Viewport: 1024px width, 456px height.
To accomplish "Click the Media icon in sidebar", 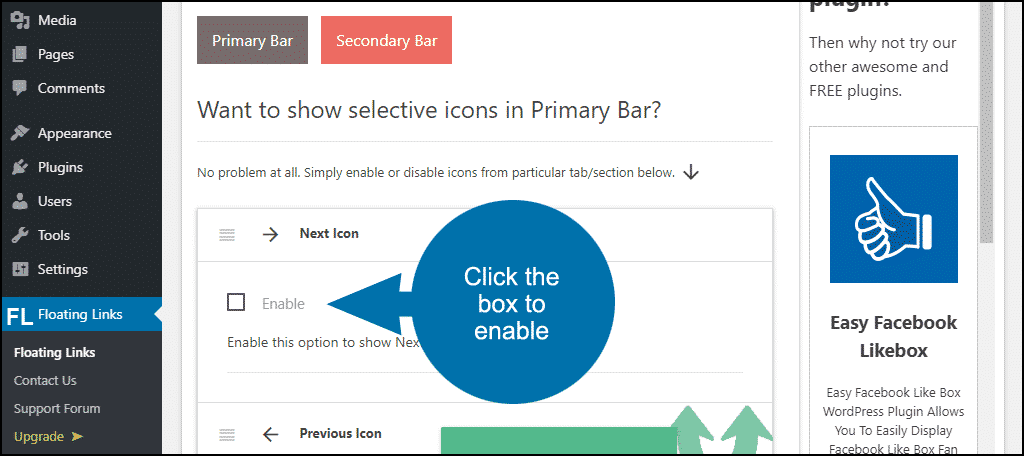I will pos(20,20).
